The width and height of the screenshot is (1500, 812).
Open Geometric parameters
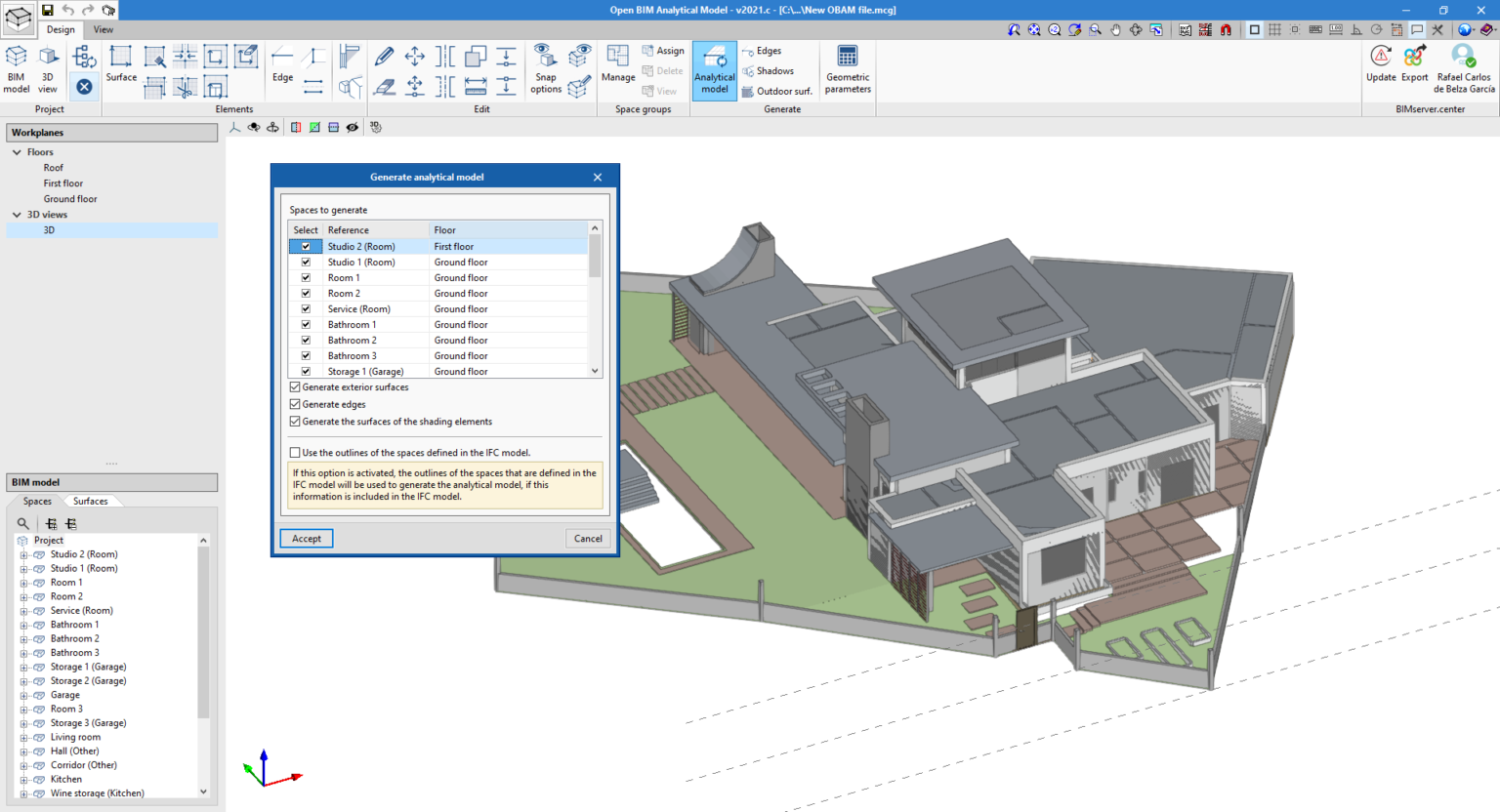tap(846, 68)
